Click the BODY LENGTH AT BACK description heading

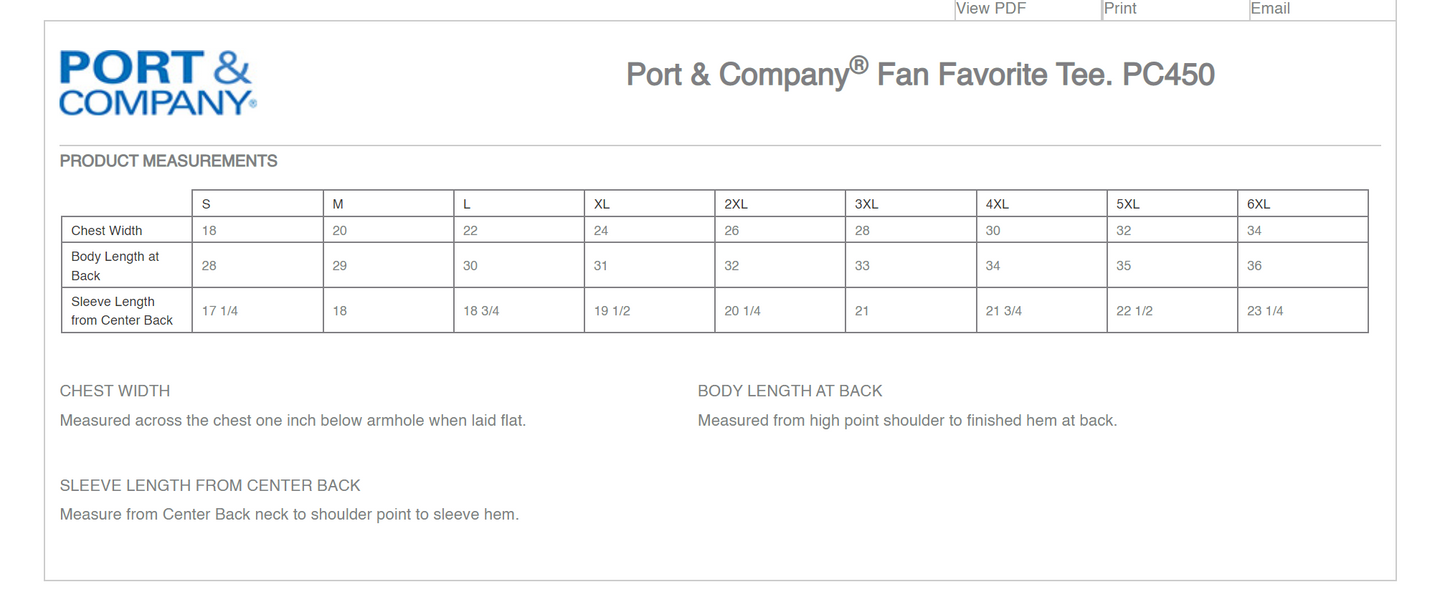pyautogui.click(x=790, y=391)
